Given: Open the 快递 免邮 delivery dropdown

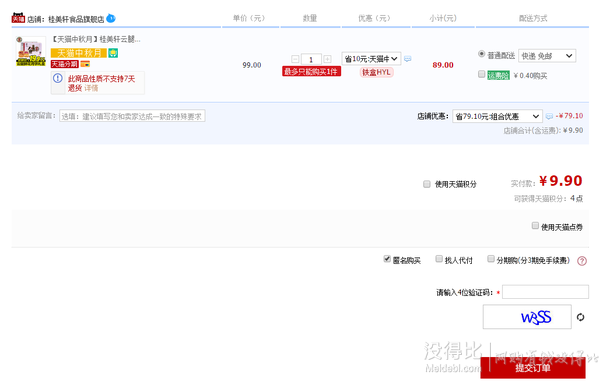Looking at the screenshot, I should point(547,56).
